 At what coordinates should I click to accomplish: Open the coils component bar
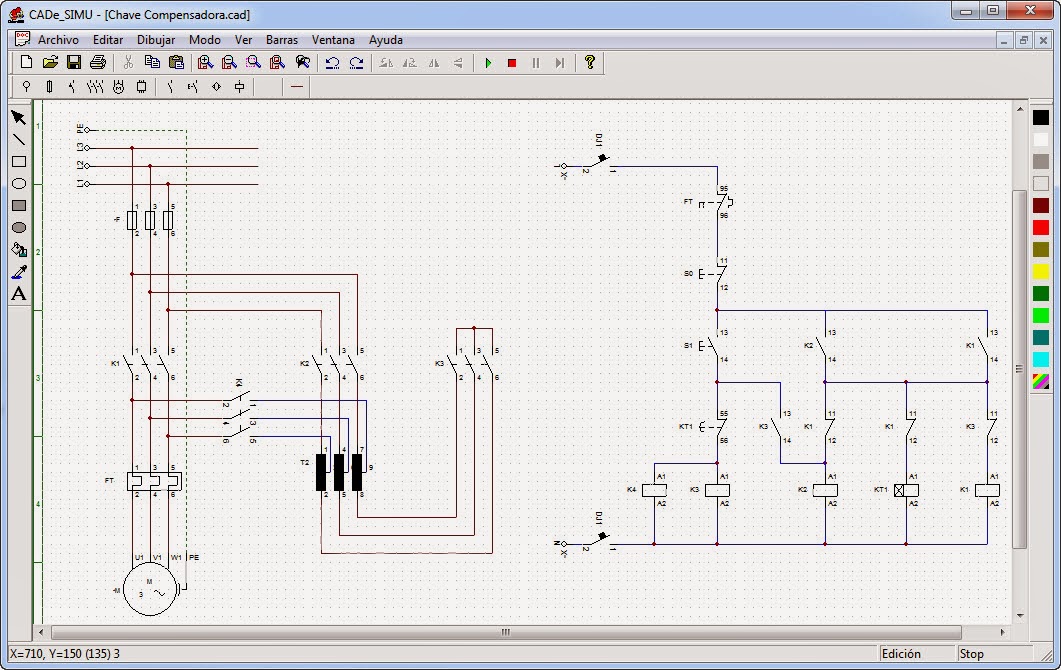[x=240, y=86]
